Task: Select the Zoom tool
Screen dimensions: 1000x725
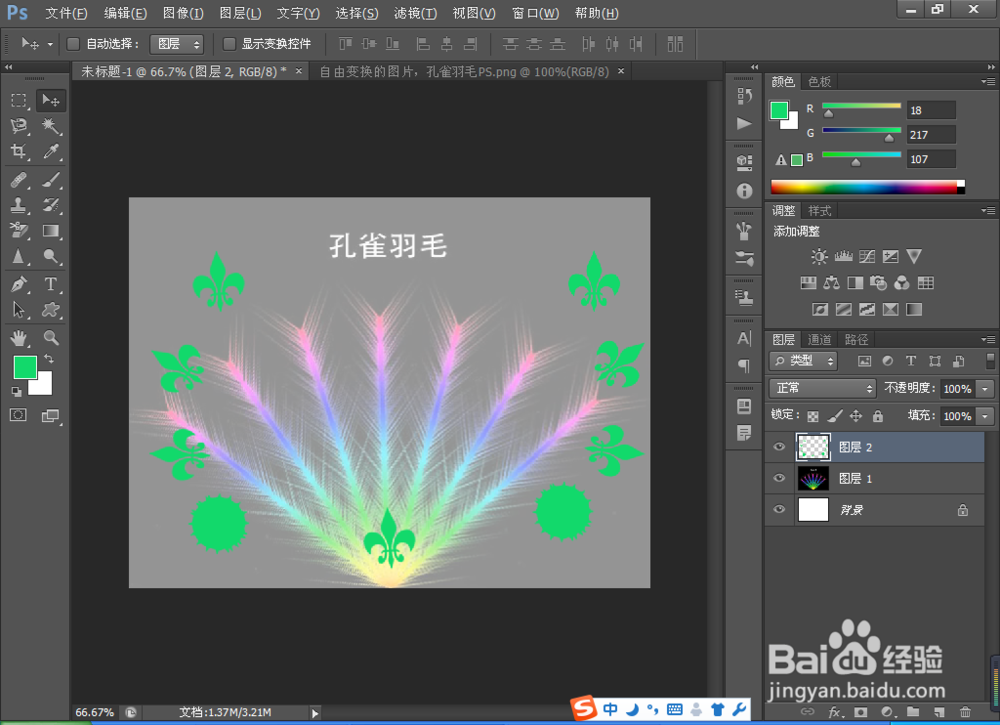Action: click(x=50, y=338)
